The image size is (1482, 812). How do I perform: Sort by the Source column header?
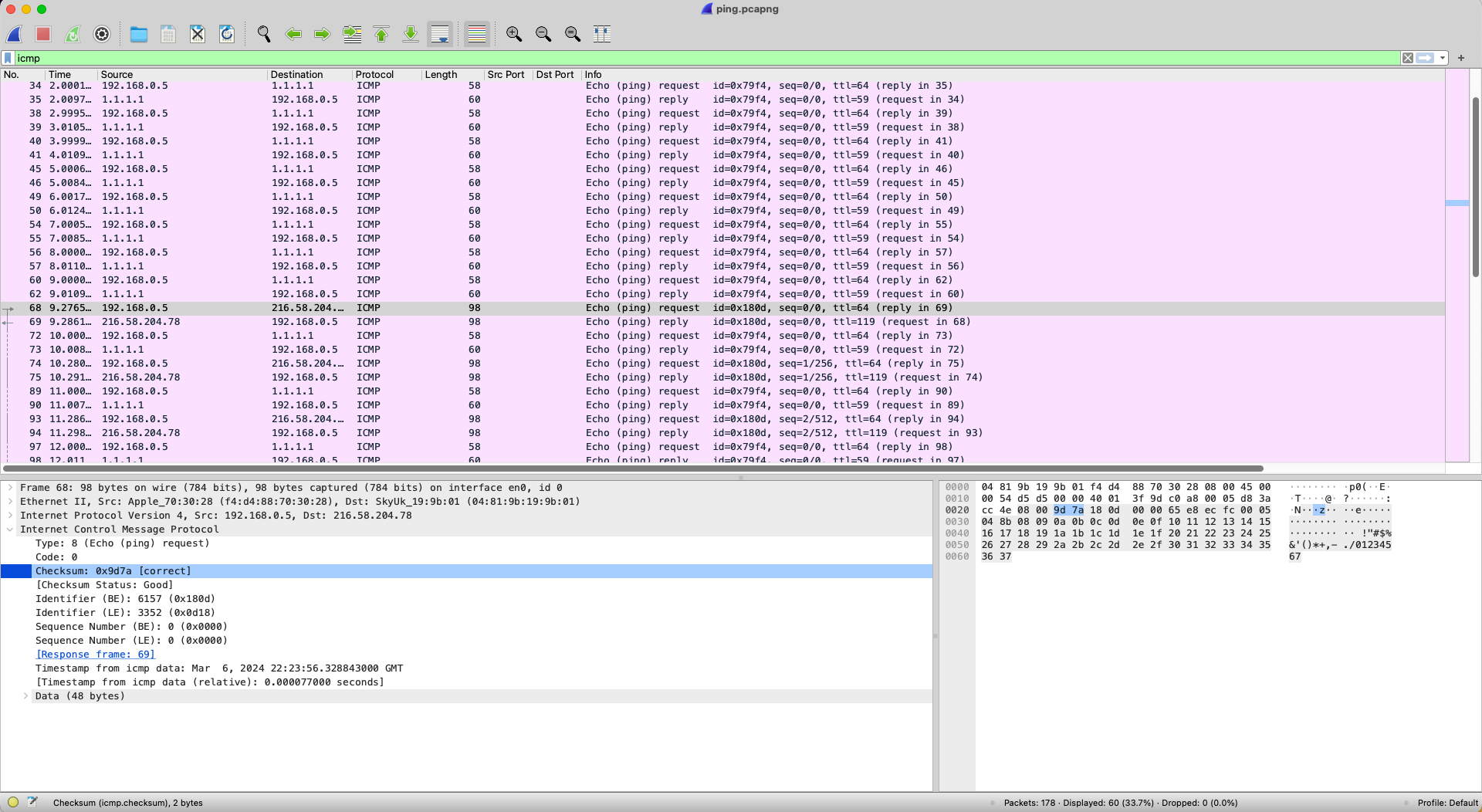(182, 75)
